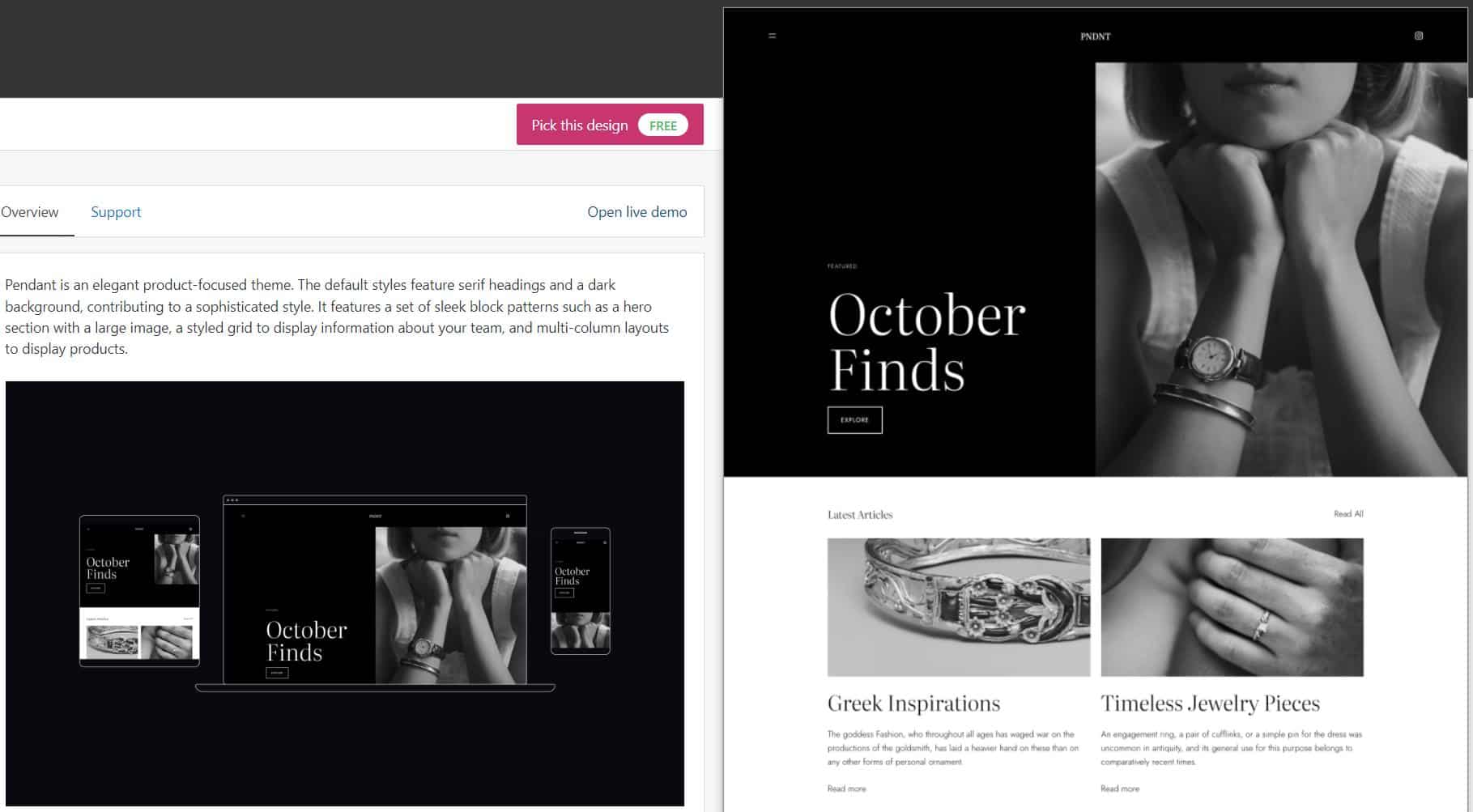Click the Instagram icon in the PNDNT header
The height and width of the screenshot is (812, 1473).
[x=1418, y=36]
